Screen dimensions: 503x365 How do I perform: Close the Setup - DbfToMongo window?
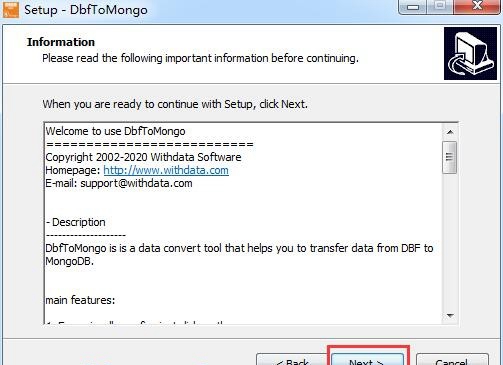click(477, 6)
